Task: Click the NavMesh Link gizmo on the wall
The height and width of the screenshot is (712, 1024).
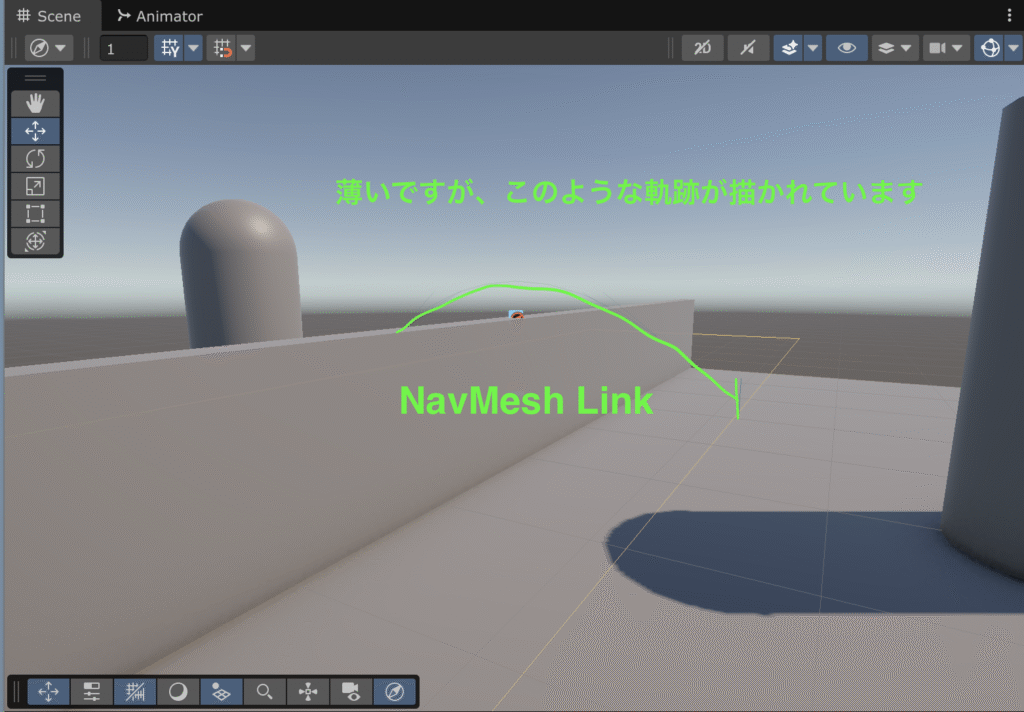Action: pyautogui.click(x=516, y=315)
